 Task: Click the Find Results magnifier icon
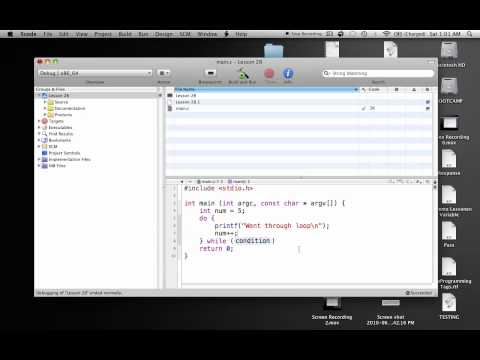coord(45,134)
